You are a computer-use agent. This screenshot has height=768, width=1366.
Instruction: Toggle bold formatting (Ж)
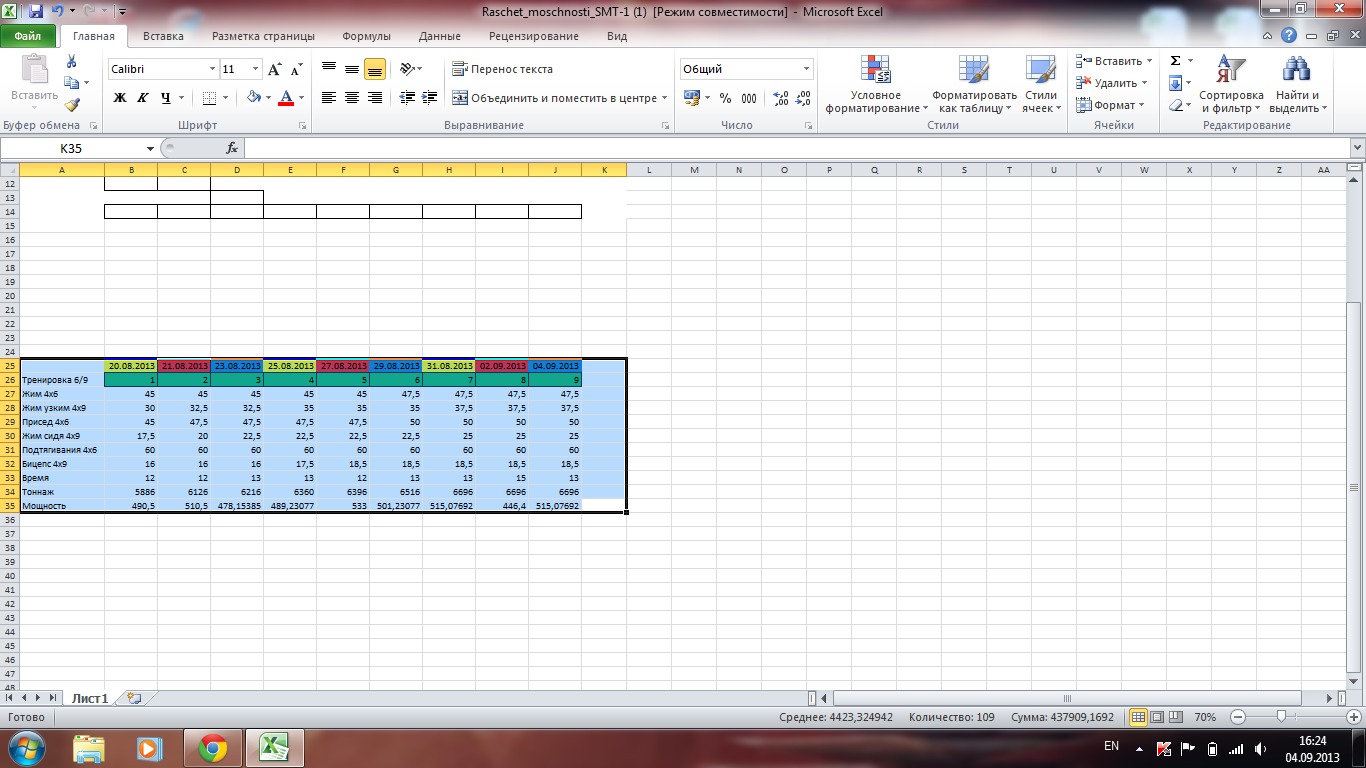[120, 98]
